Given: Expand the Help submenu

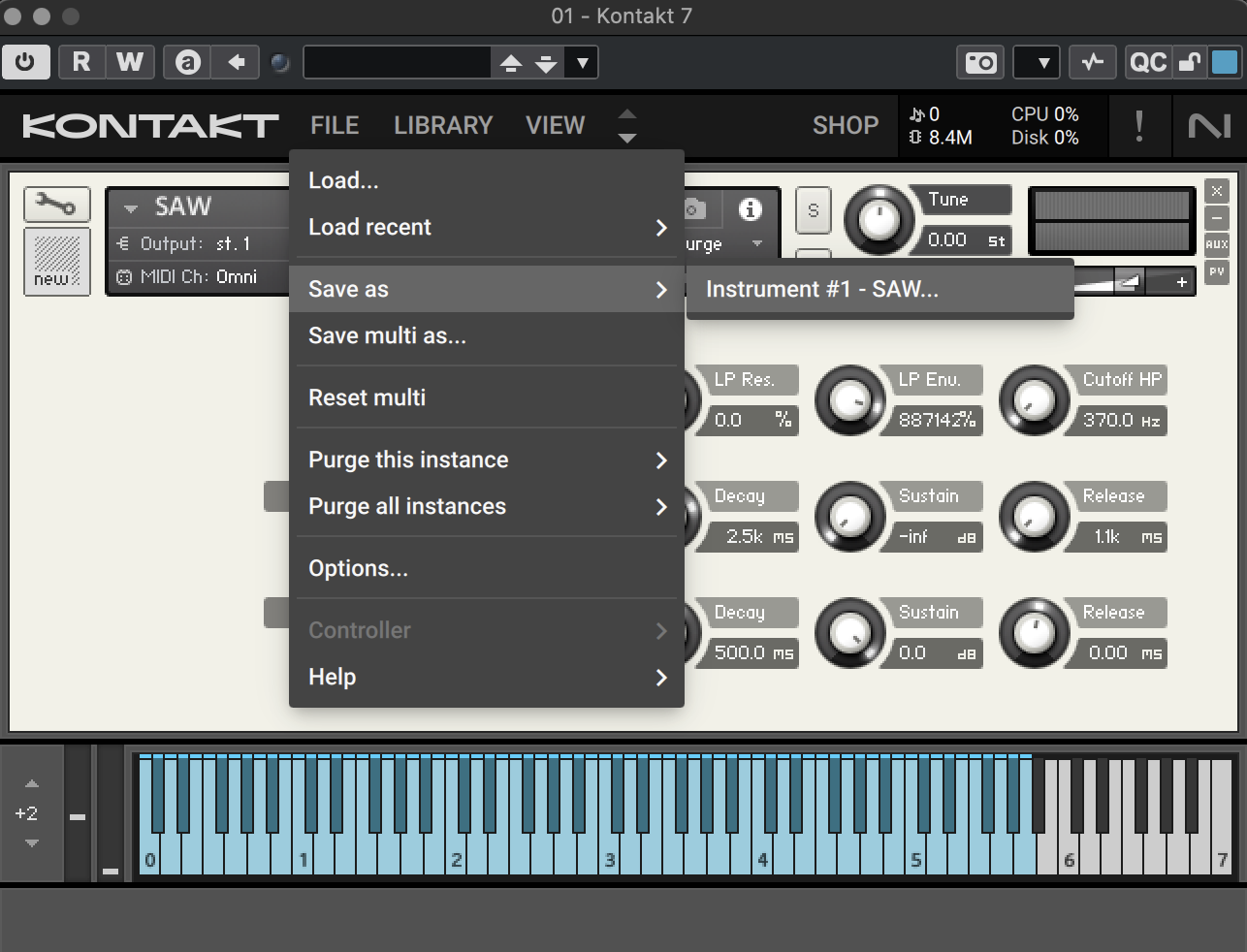Looking at the screenshot, I should [487, 677].
